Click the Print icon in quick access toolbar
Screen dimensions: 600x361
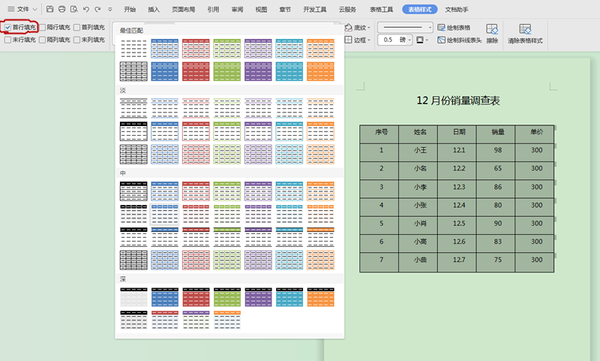tap(62, 9)
